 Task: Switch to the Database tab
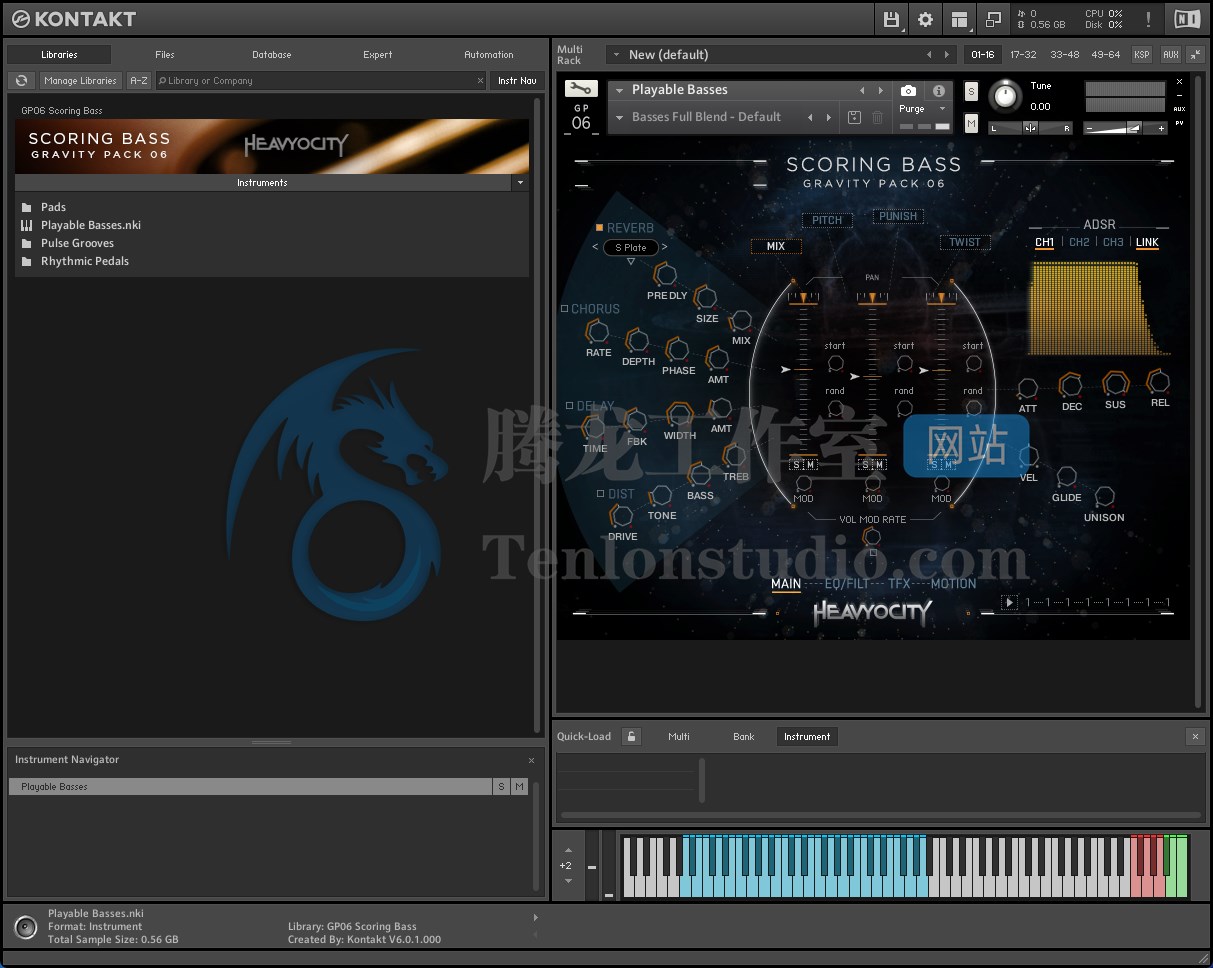click(271, 55)
